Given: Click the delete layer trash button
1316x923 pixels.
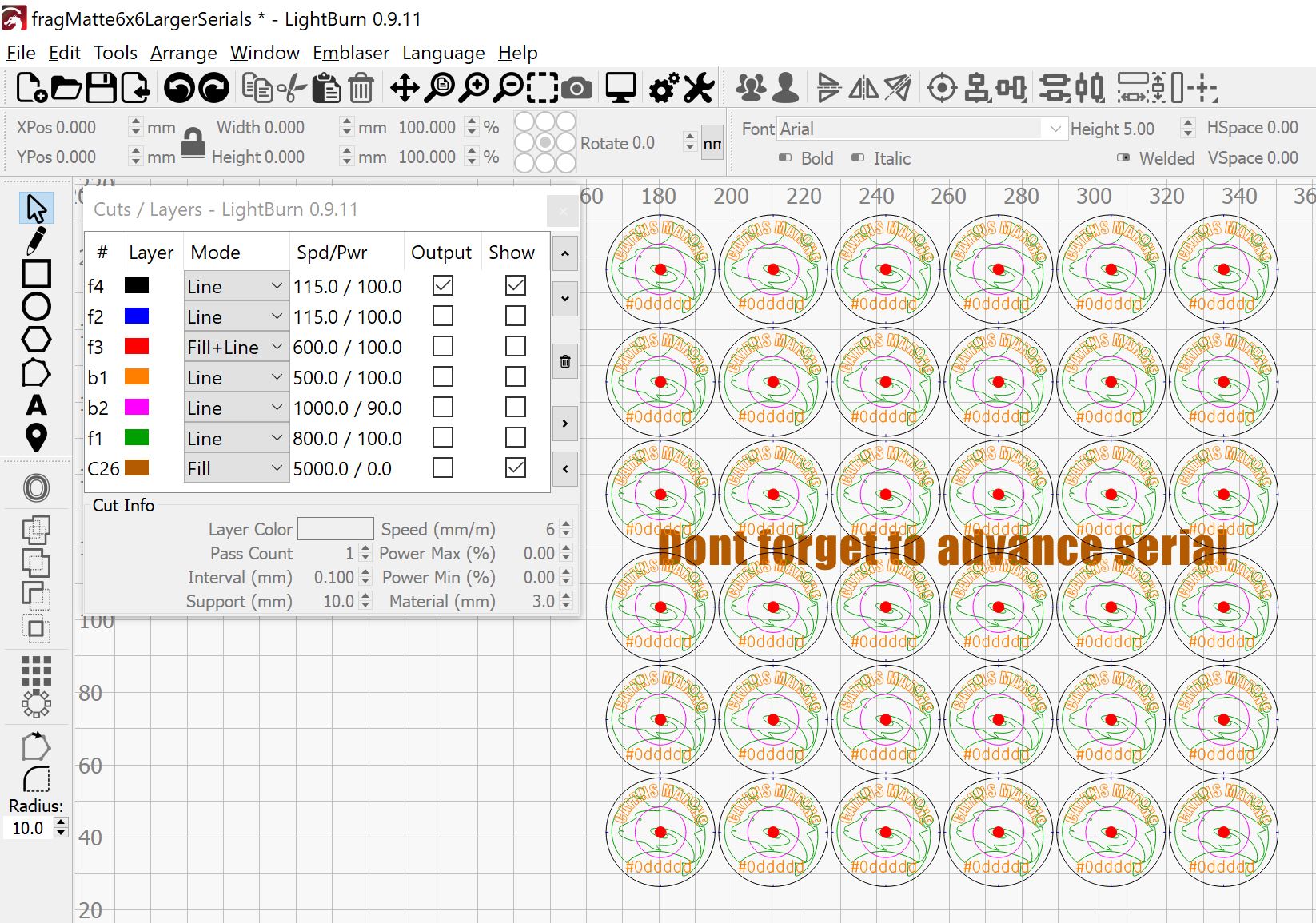Looking at the screenshot, I should click(x=565, y=361).
